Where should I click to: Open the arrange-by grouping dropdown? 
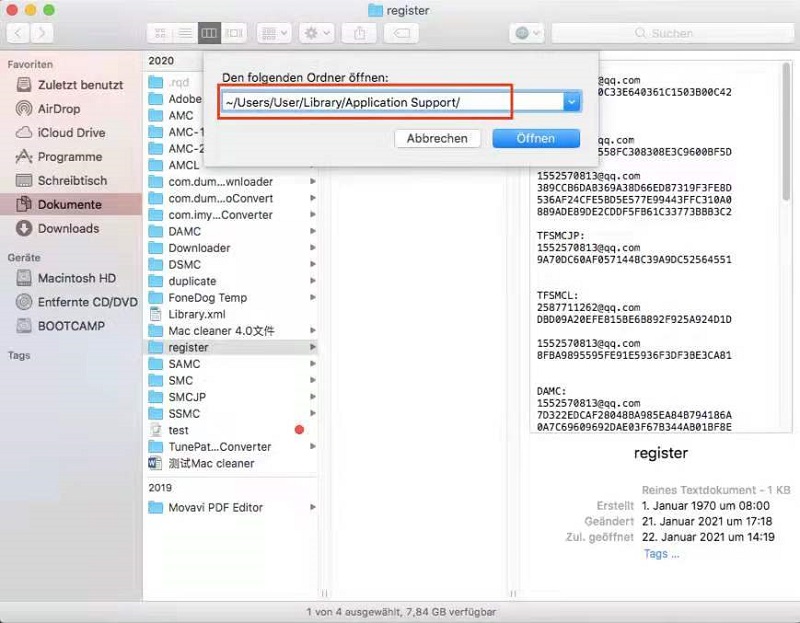click(x=274, y=33)
